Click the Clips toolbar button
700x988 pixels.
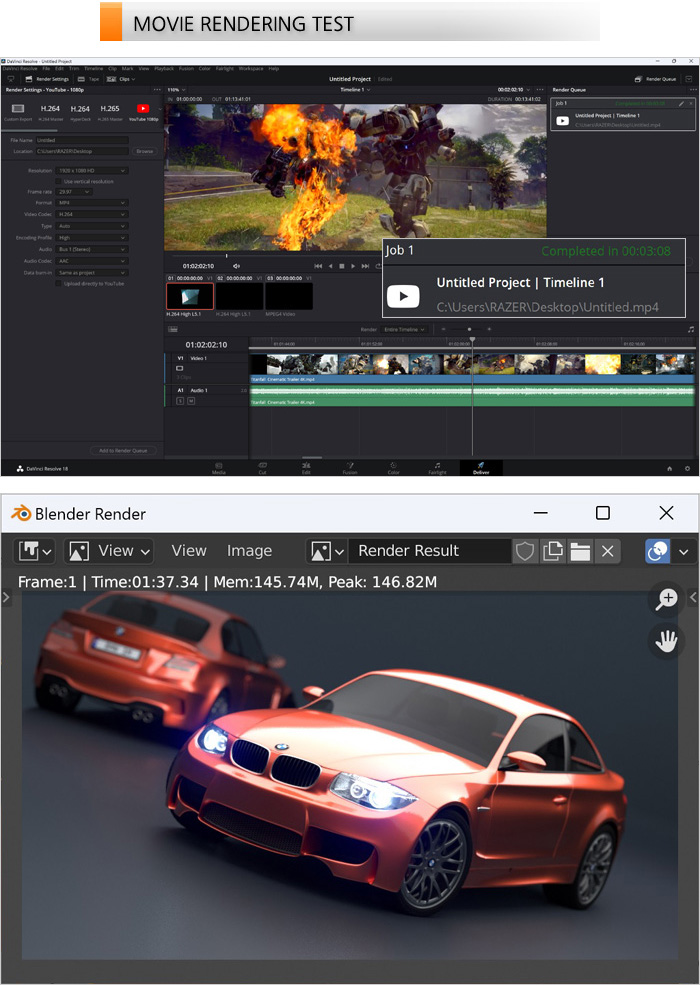point(120,79)
